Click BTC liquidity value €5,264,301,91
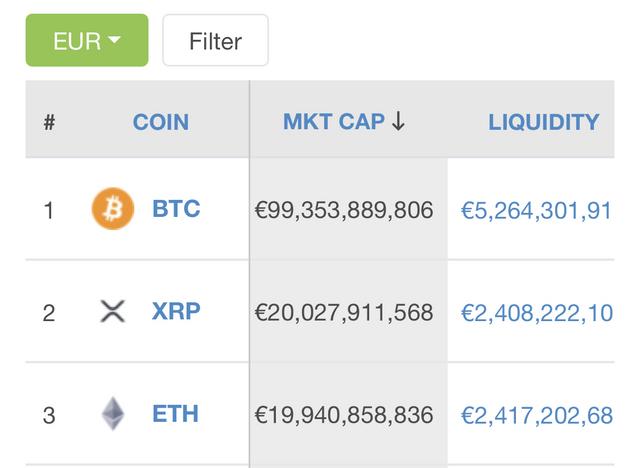The width and height of the screenshot is (640, 468). 536,211
